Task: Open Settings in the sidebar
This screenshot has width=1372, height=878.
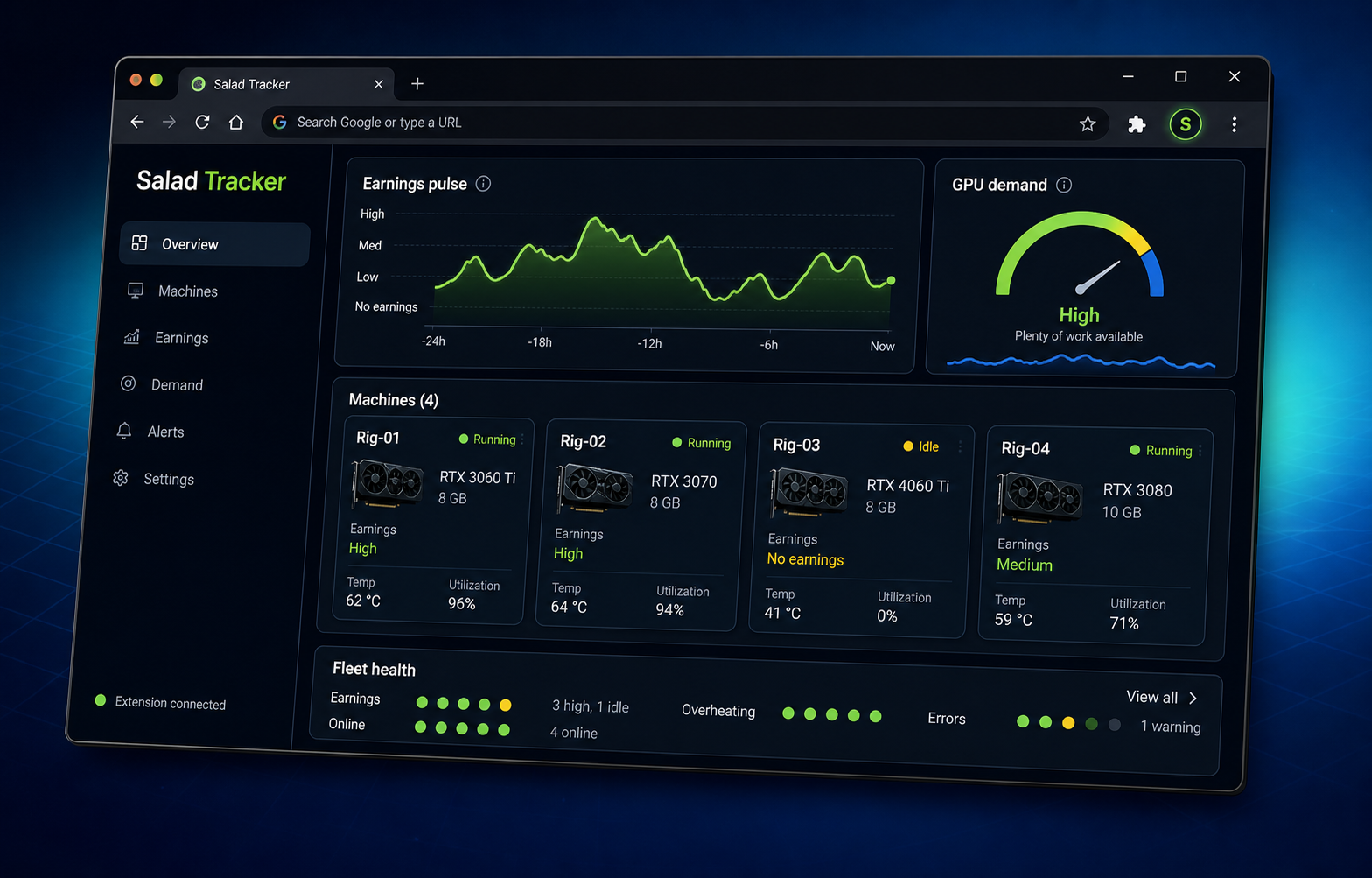Action: pyautogui.click(x=169, y=480)
